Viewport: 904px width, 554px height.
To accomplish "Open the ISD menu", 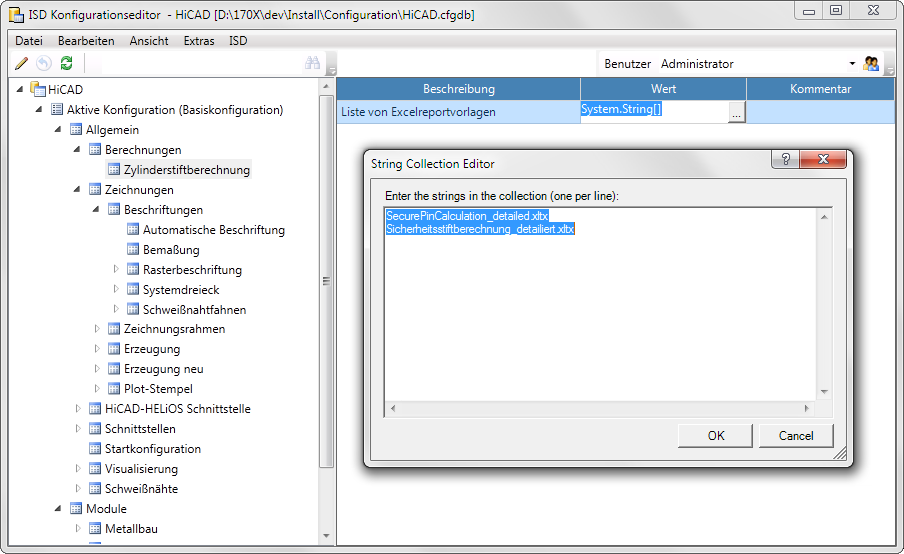I will (238, 41).
